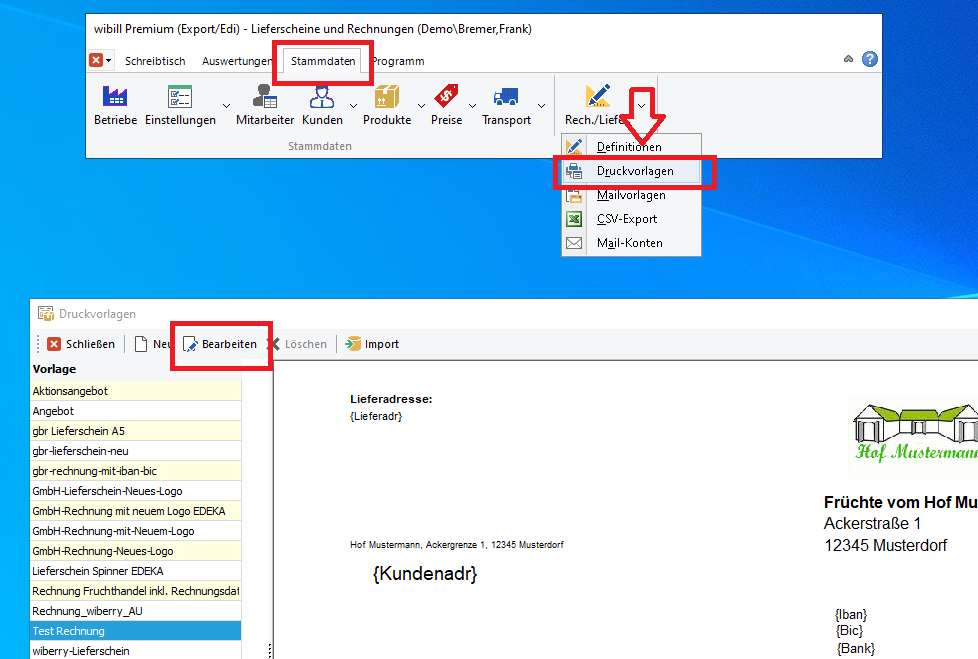
Task: Switch to the Programm tab
Action: point(398,61)
